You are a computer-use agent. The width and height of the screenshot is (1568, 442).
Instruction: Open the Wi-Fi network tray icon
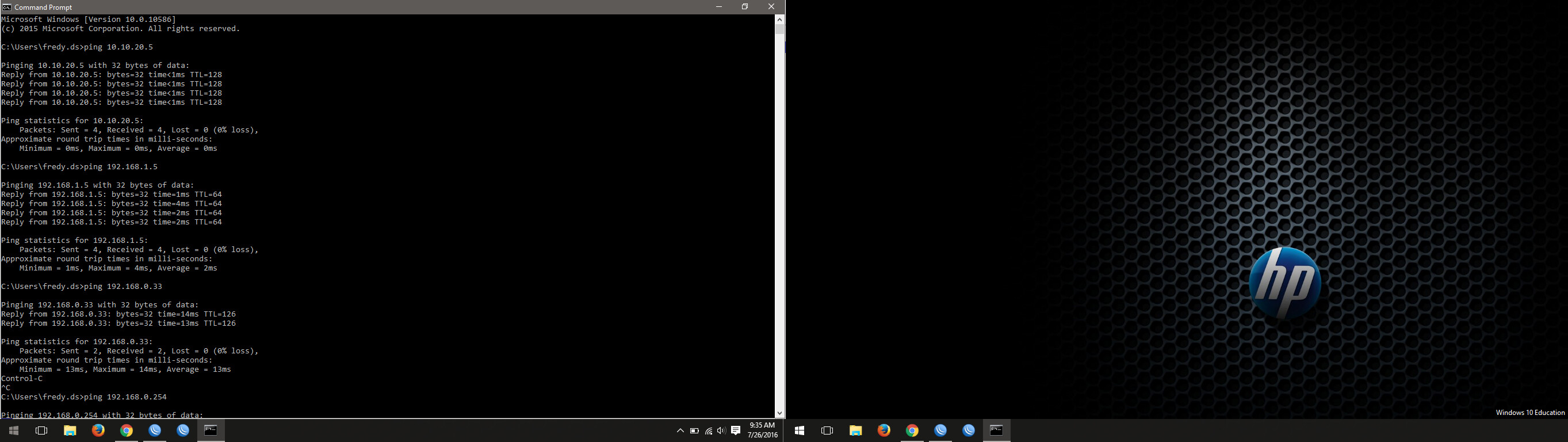coord(709,430)
